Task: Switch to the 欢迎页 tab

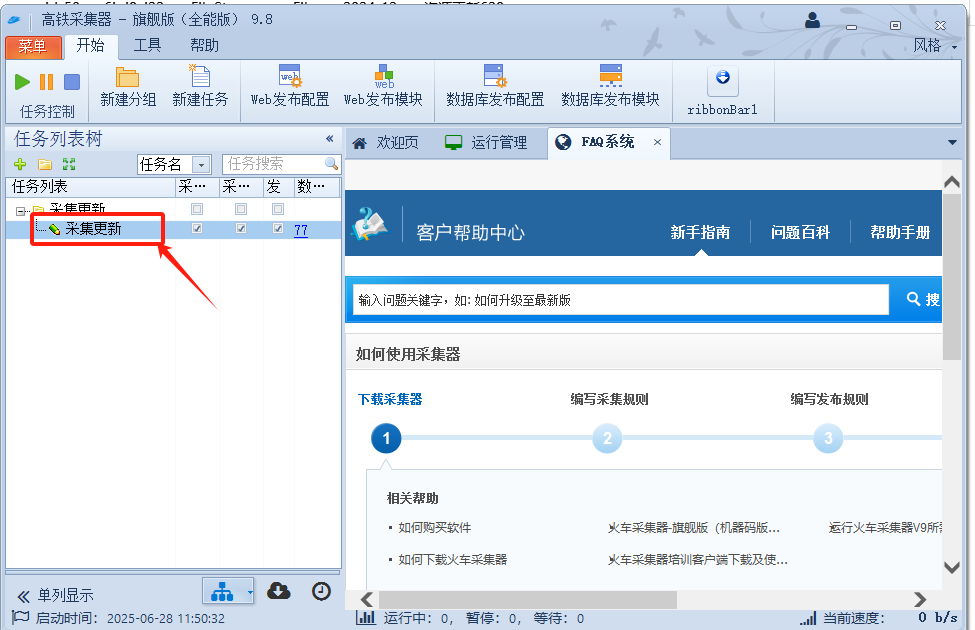Action: 386,143
